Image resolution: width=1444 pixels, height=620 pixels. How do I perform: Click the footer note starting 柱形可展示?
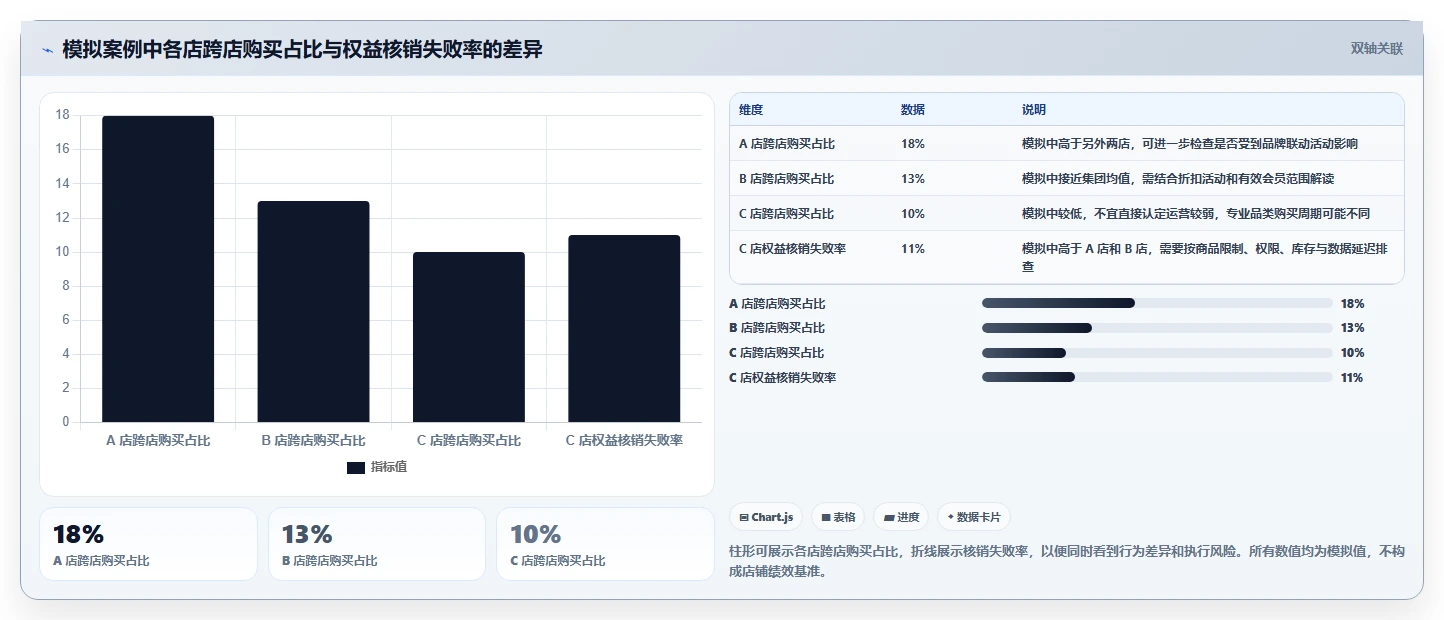click(x=1067, y=562)
